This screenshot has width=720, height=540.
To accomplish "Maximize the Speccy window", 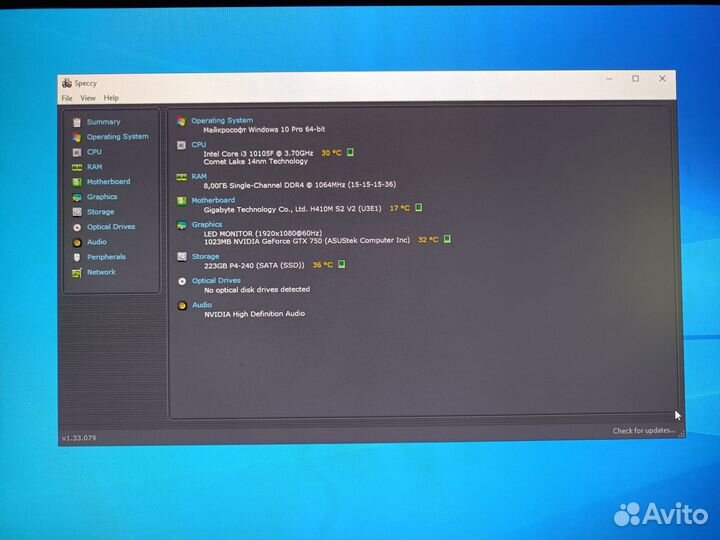I will 636,79.
